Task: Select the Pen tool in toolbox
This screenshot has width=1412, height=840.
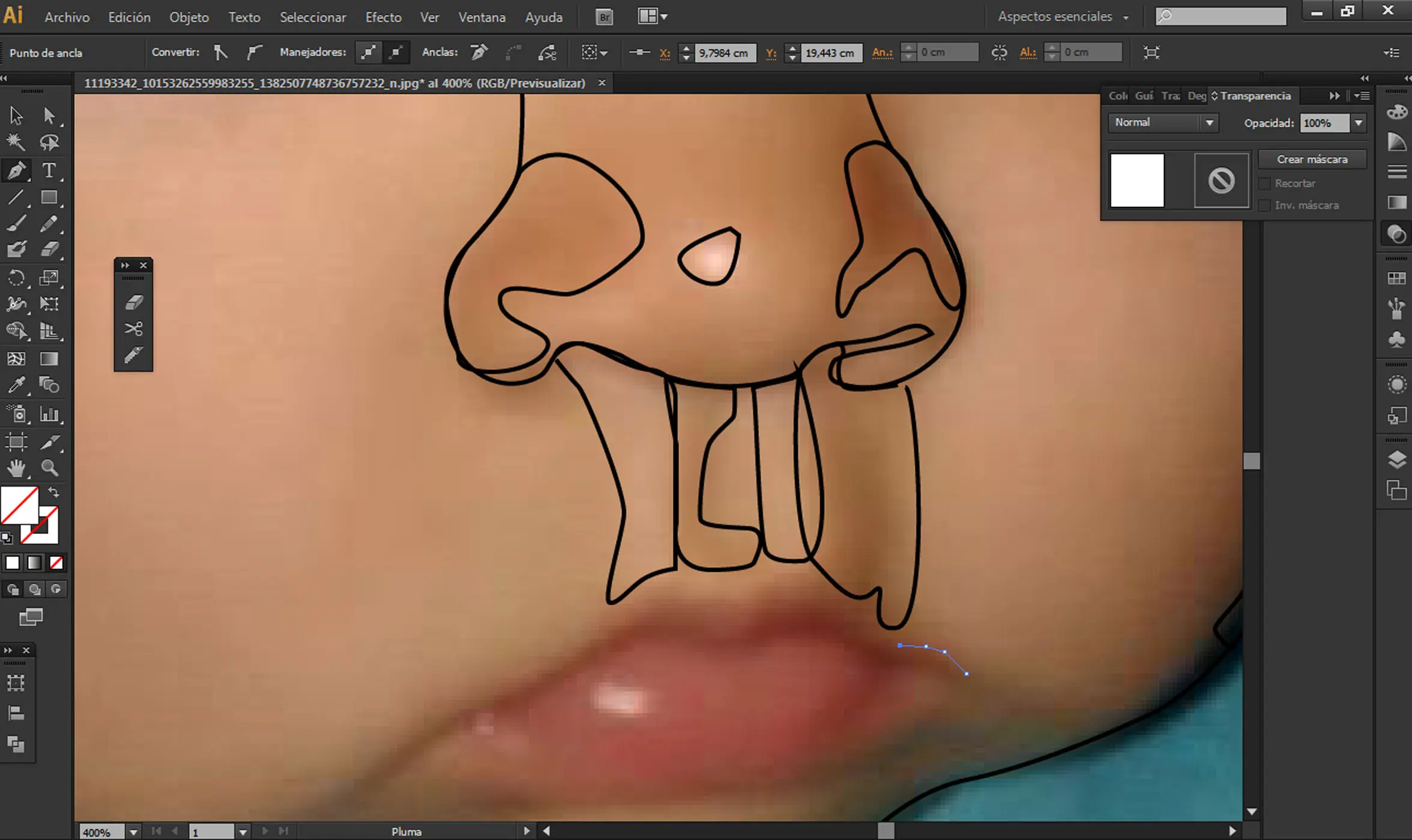Action: coord(16,170)
